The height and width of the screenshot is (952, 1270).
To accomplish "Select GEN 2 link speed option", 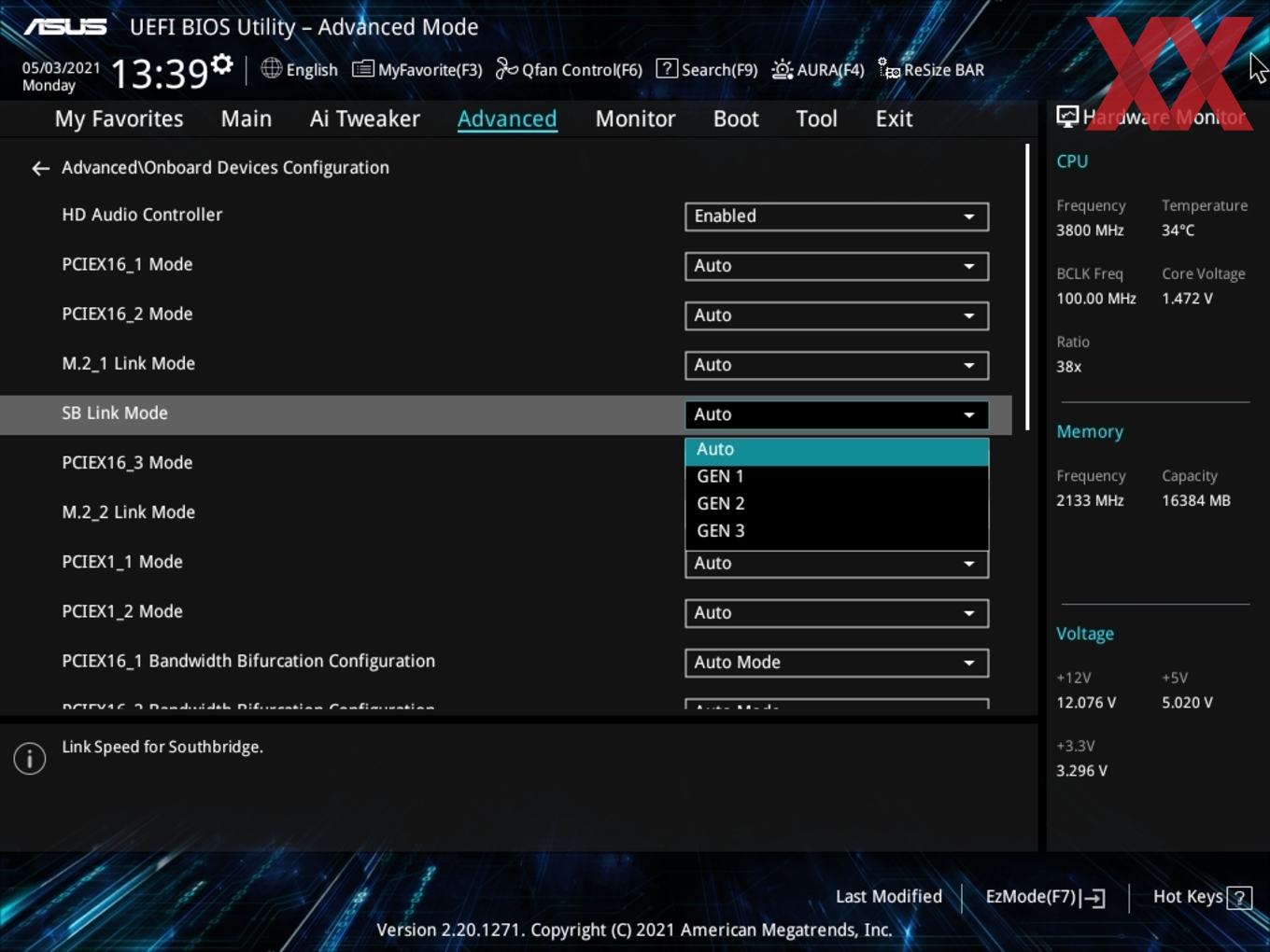I will (837, 504).
